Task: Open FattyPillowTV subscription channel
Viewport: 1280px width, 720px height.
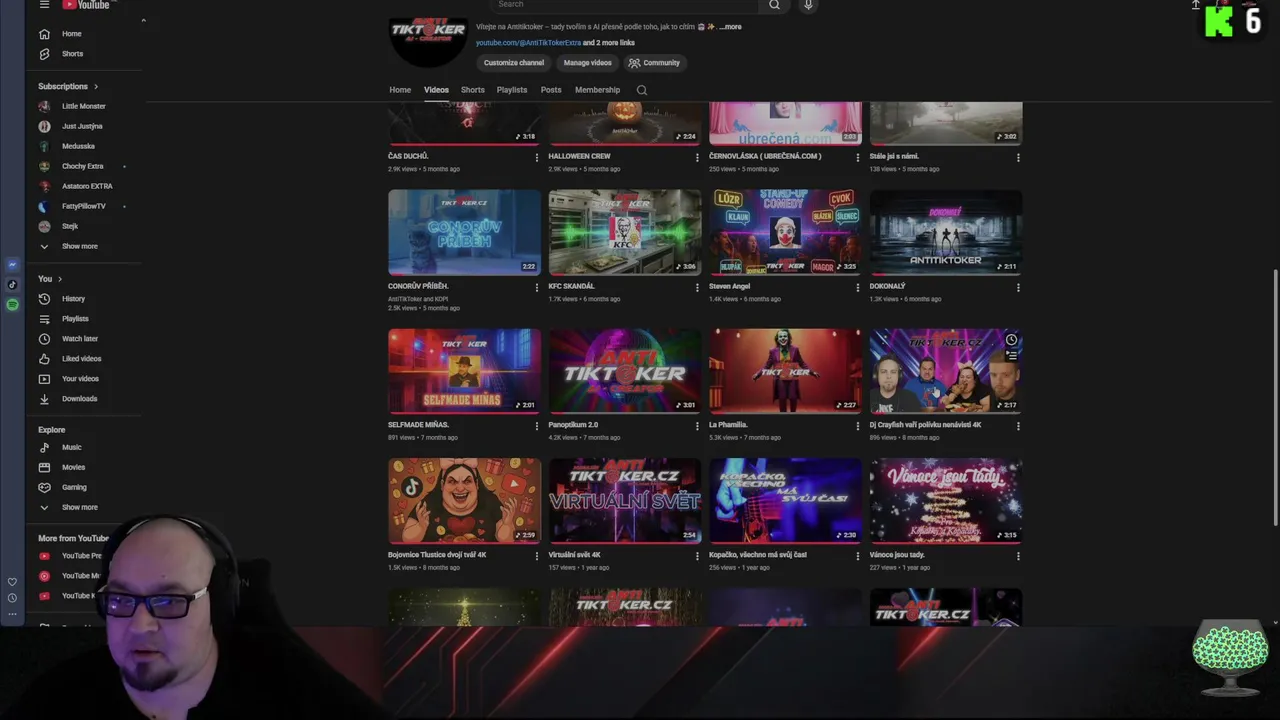Action: (83, 206)
